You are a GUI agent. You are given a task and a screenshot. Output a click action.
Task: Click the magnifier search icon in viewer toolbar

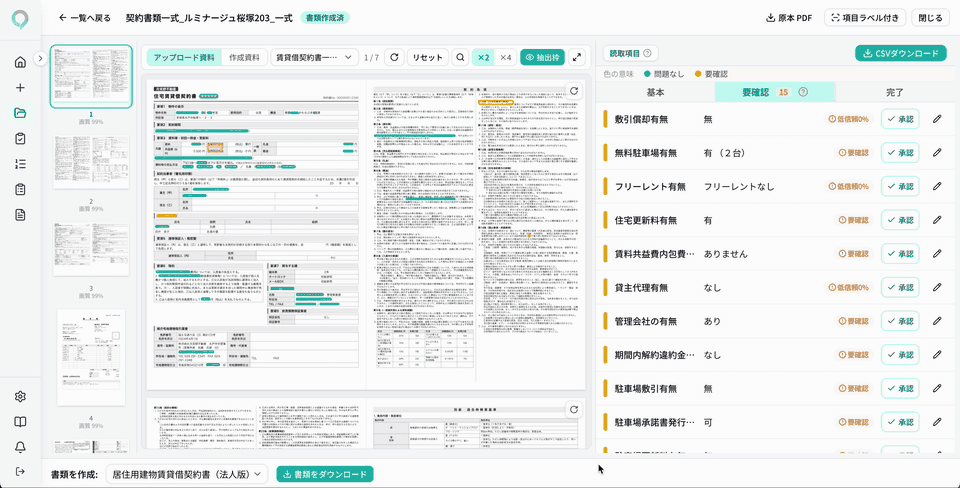pyautogui.click(x=460, y=57)
